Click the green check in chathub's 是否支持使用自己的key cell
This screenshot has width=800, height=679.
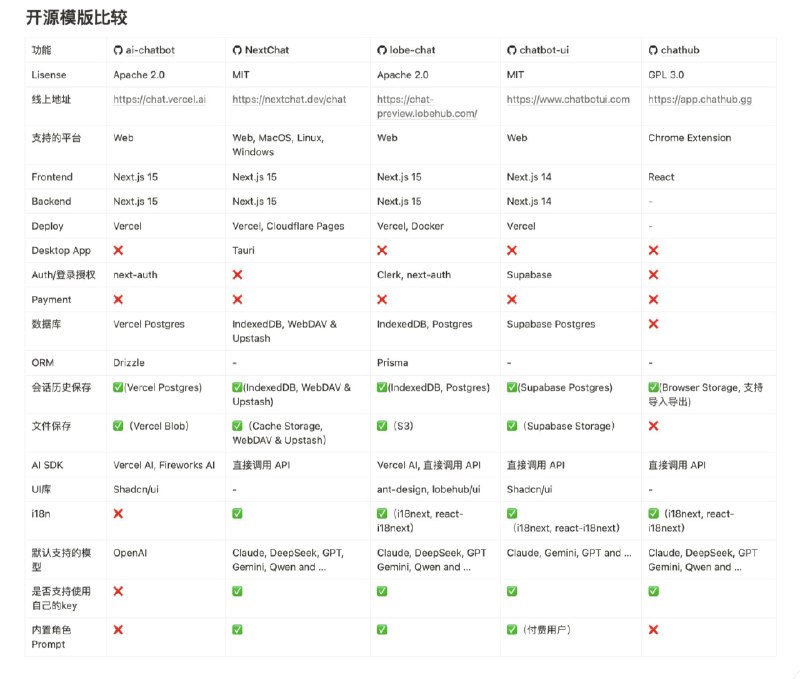(653, 591)
